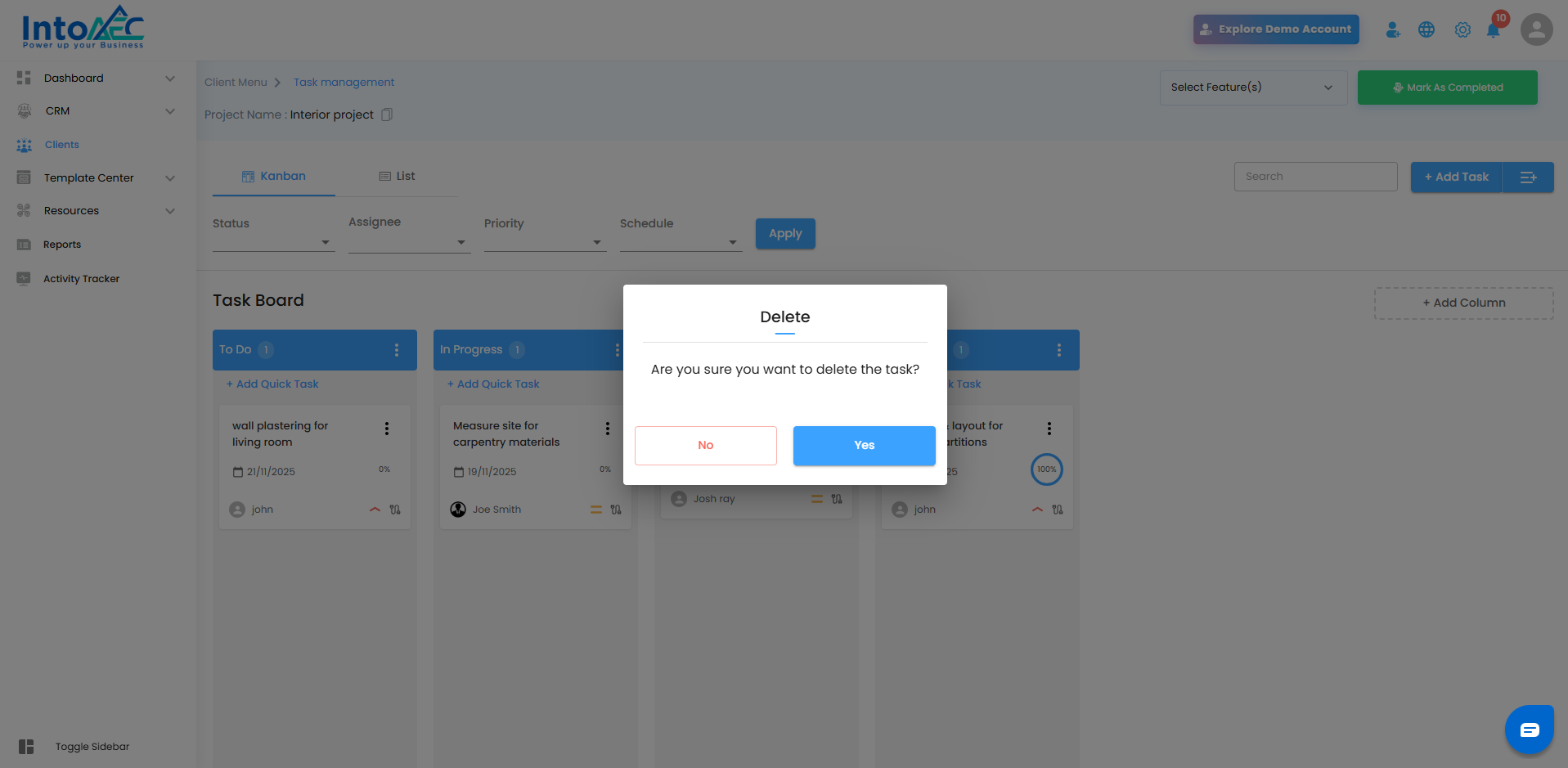
Task: Switch to the List view tab
Action: 398,177
